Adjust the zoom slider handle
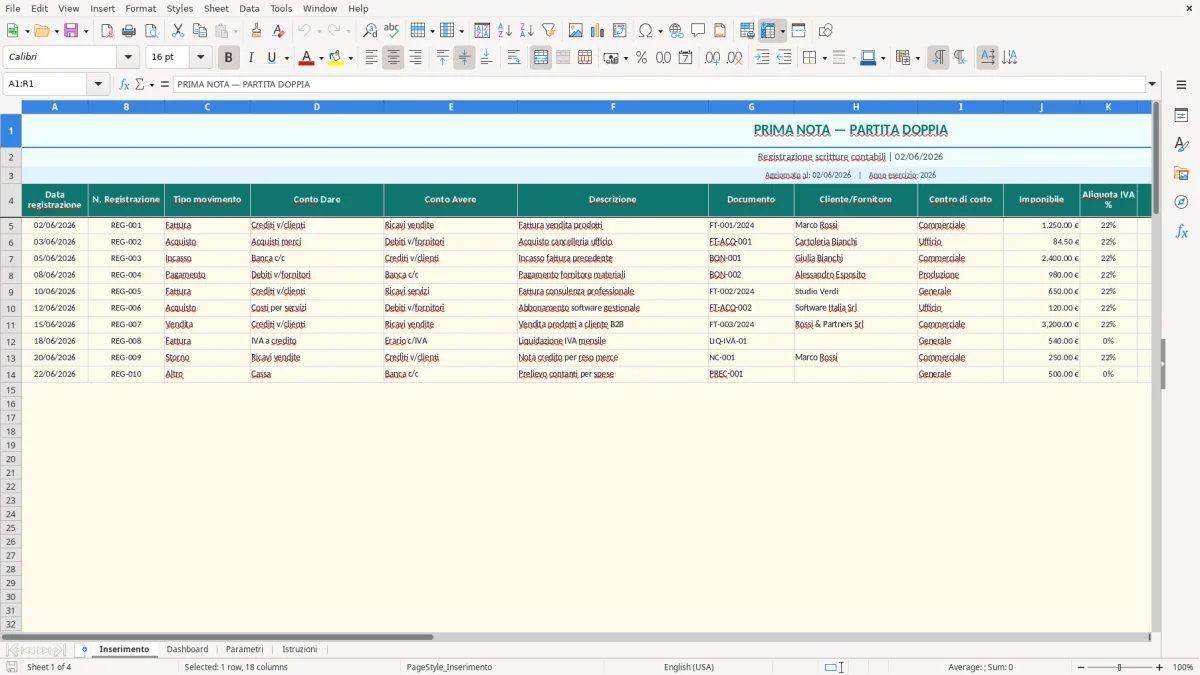This screenshot has height=675, width=1200. [x=1120, y=667]
